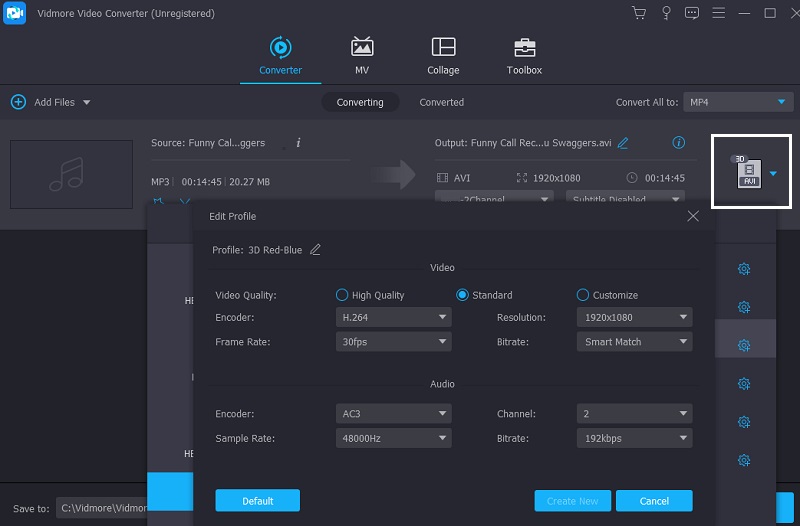Click the Add Files plus icon
The height and width of the screenshot is (526, 800).
click(x=18, y=102)
